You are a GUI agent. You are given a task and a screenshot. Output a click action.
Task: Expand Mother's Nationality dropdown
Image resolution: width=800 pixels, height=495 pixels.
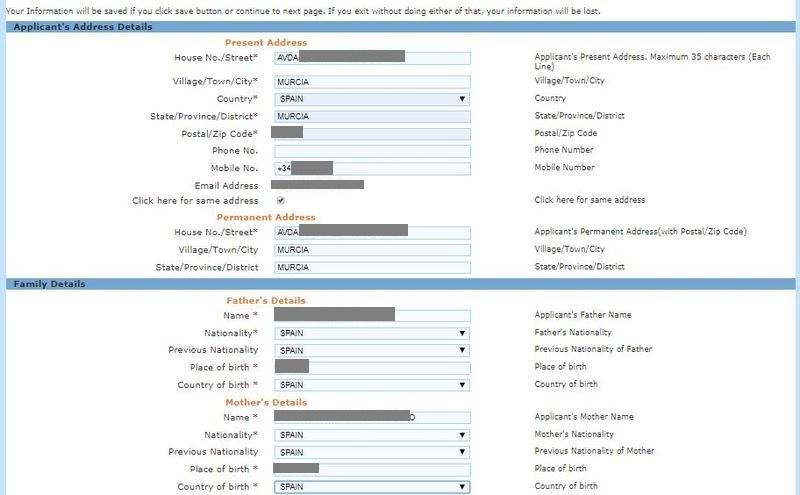[x=372, y=435]
